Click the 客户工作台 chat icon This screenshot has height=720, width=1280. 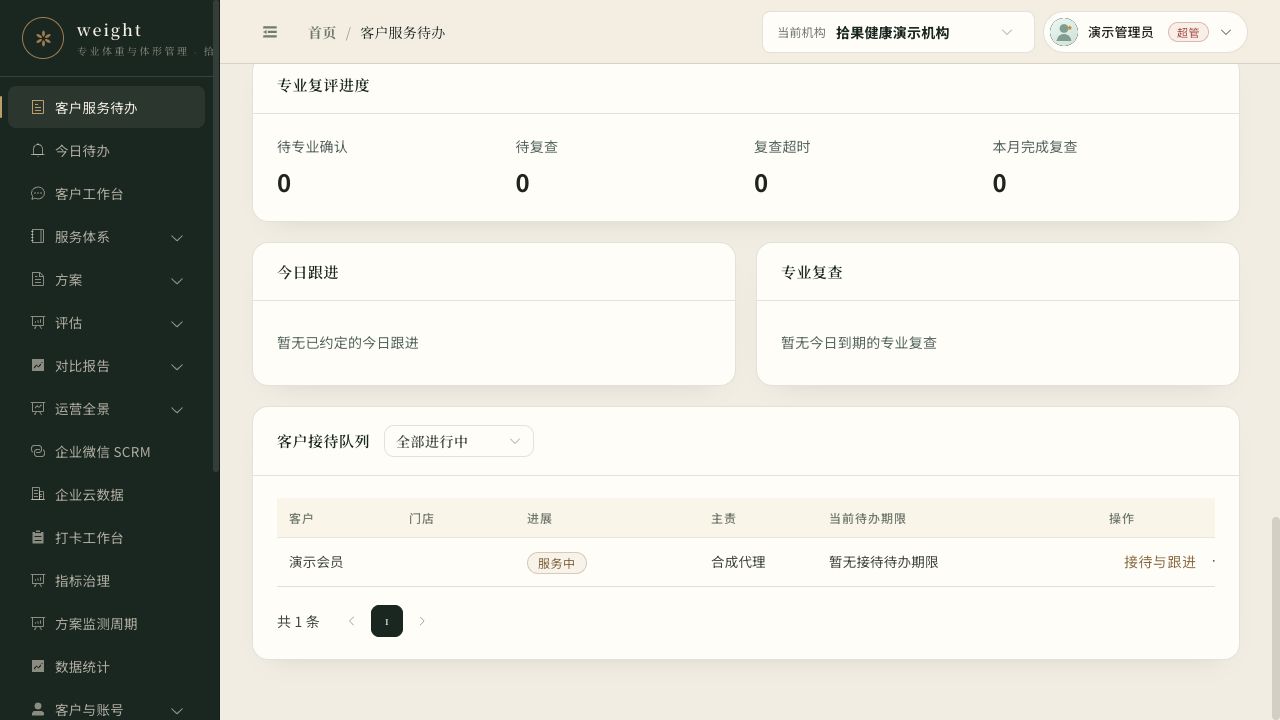point(38,193)
